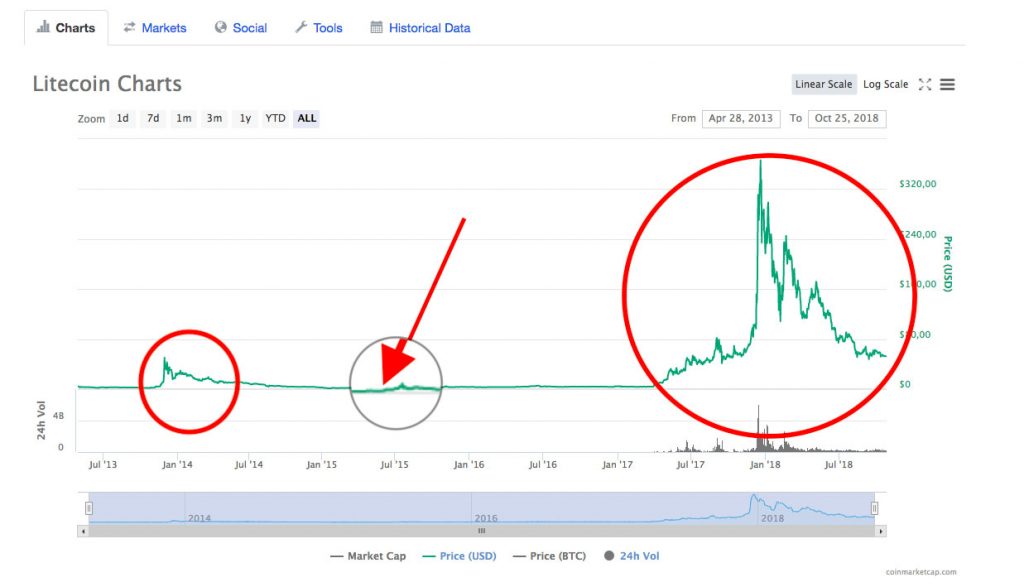Set zoom range to 1m
Image resolution: width=1024 pixels, height=587 pixels.
click(x=184, y=118)
